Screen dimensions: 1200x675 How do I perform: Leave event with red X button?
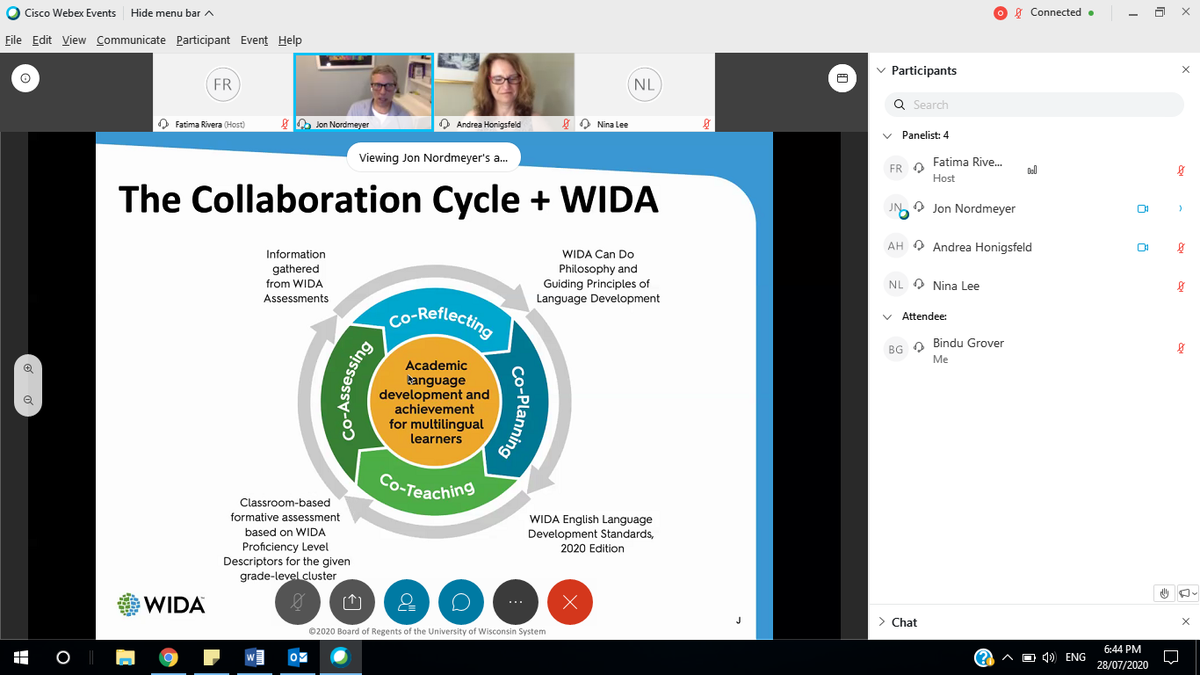click(x=570, y=602)
